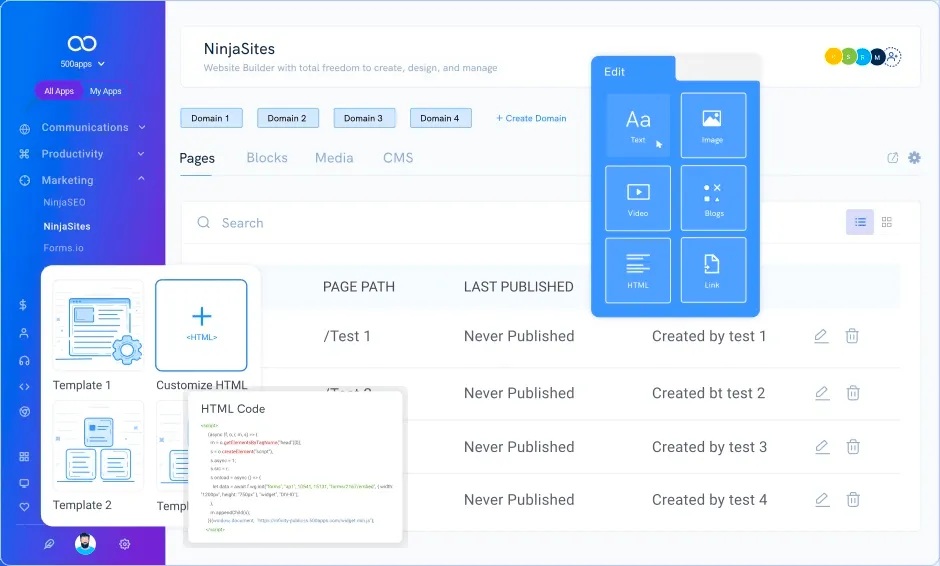The width and height of the screenshot is (940, 566).
Task: Open NinjaSites in the sidebar
Action: click(67, 227)
